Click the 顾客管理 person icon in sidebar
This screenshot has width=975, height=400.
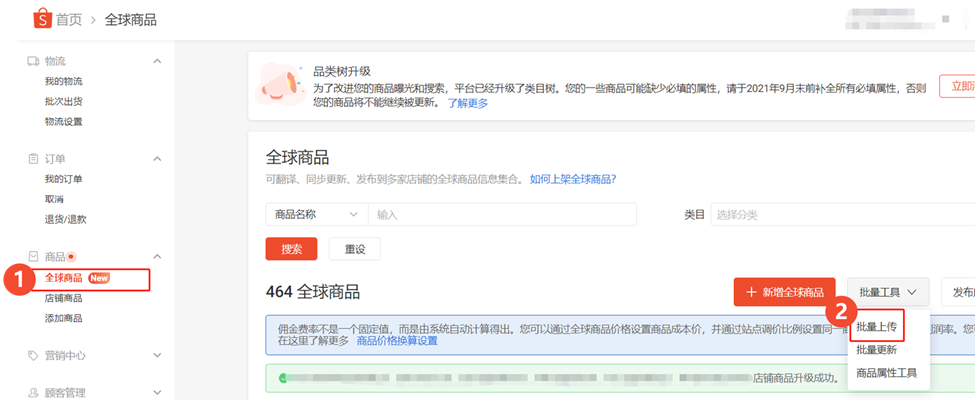point(33,393)
